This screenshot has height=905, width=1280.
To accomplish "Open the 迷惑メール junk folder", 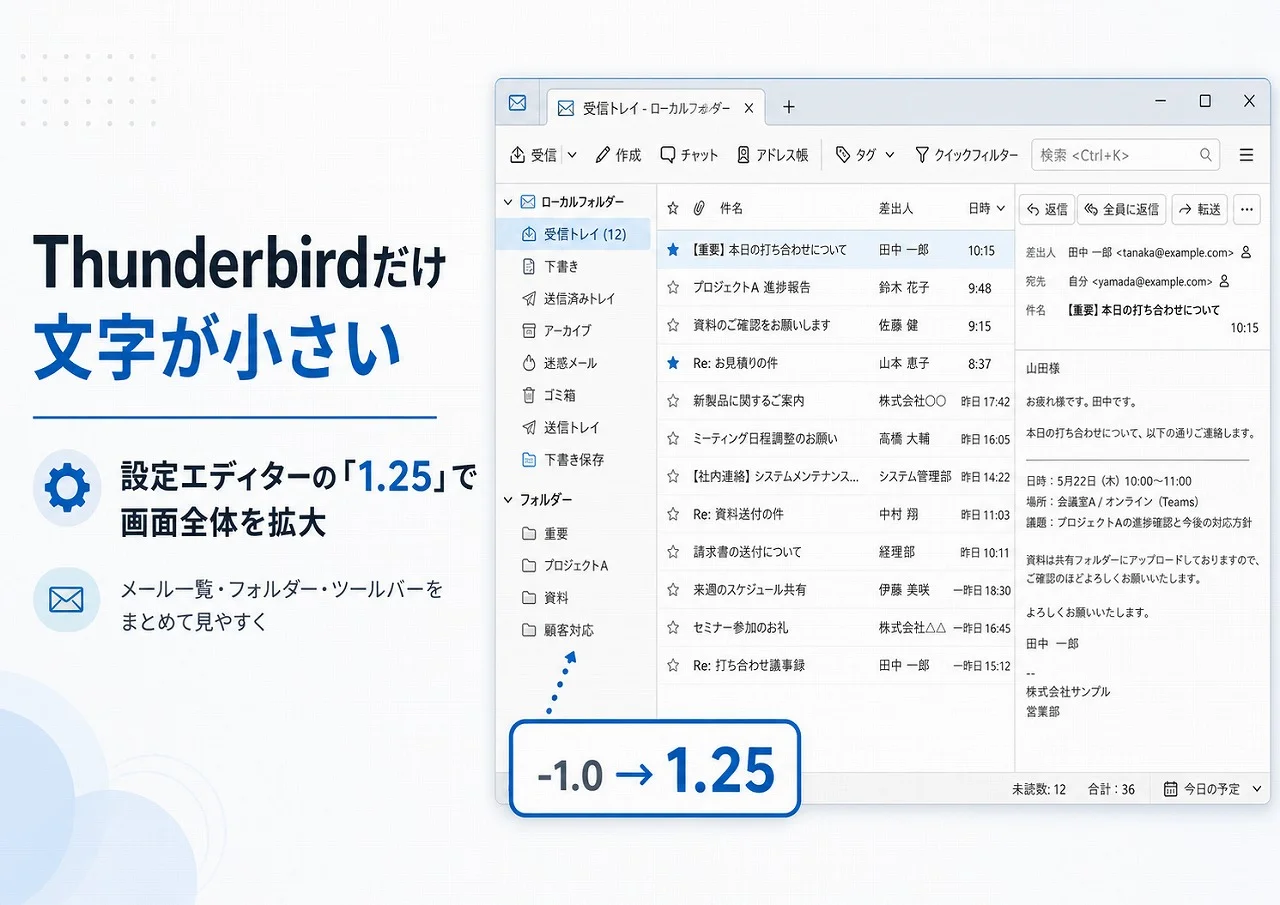I will 559,363.
